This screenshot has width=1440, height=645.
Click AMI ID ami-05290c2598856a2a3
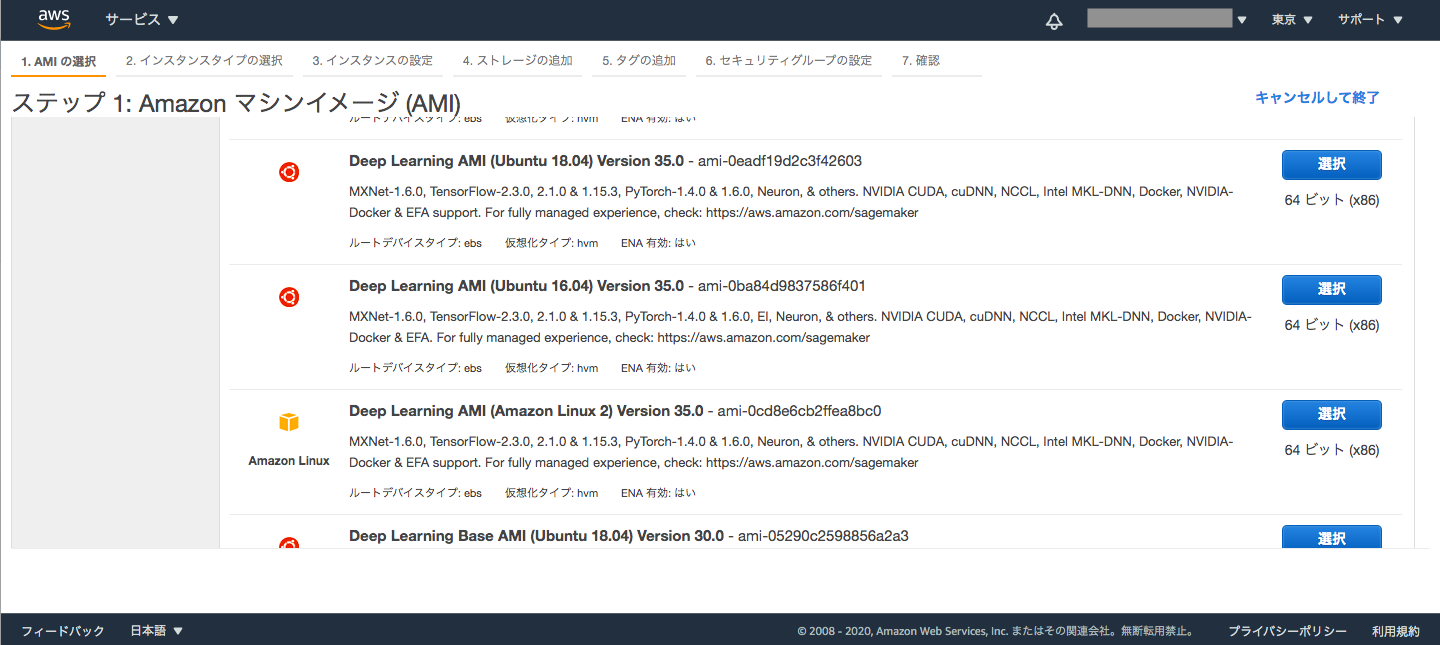[823, 536]
